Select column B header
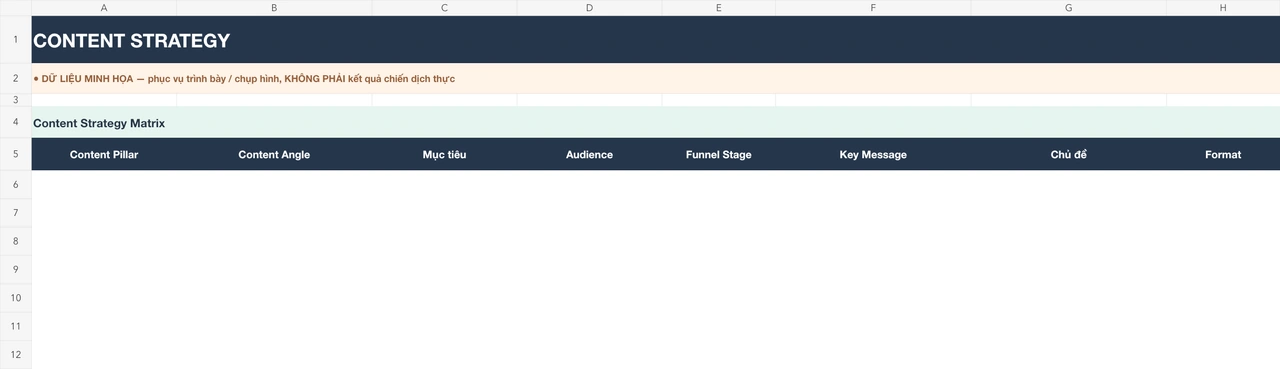 pyautogui.click(x=274, y=8)
